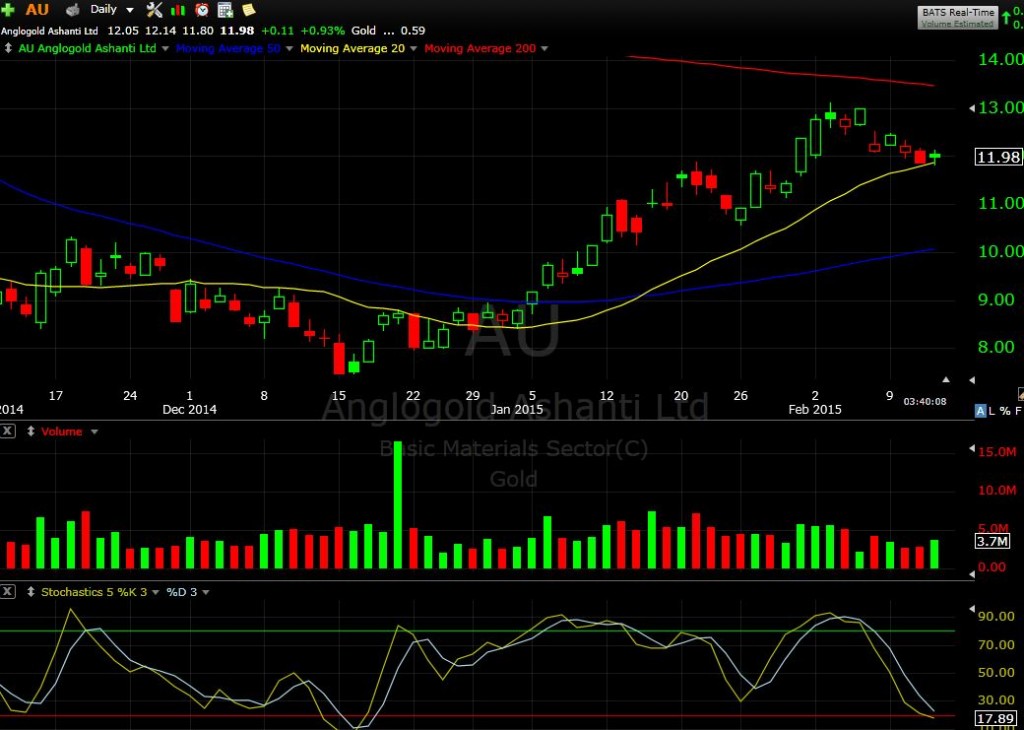Click triangle marker beside 0.00 volume scale

point(972,573)
